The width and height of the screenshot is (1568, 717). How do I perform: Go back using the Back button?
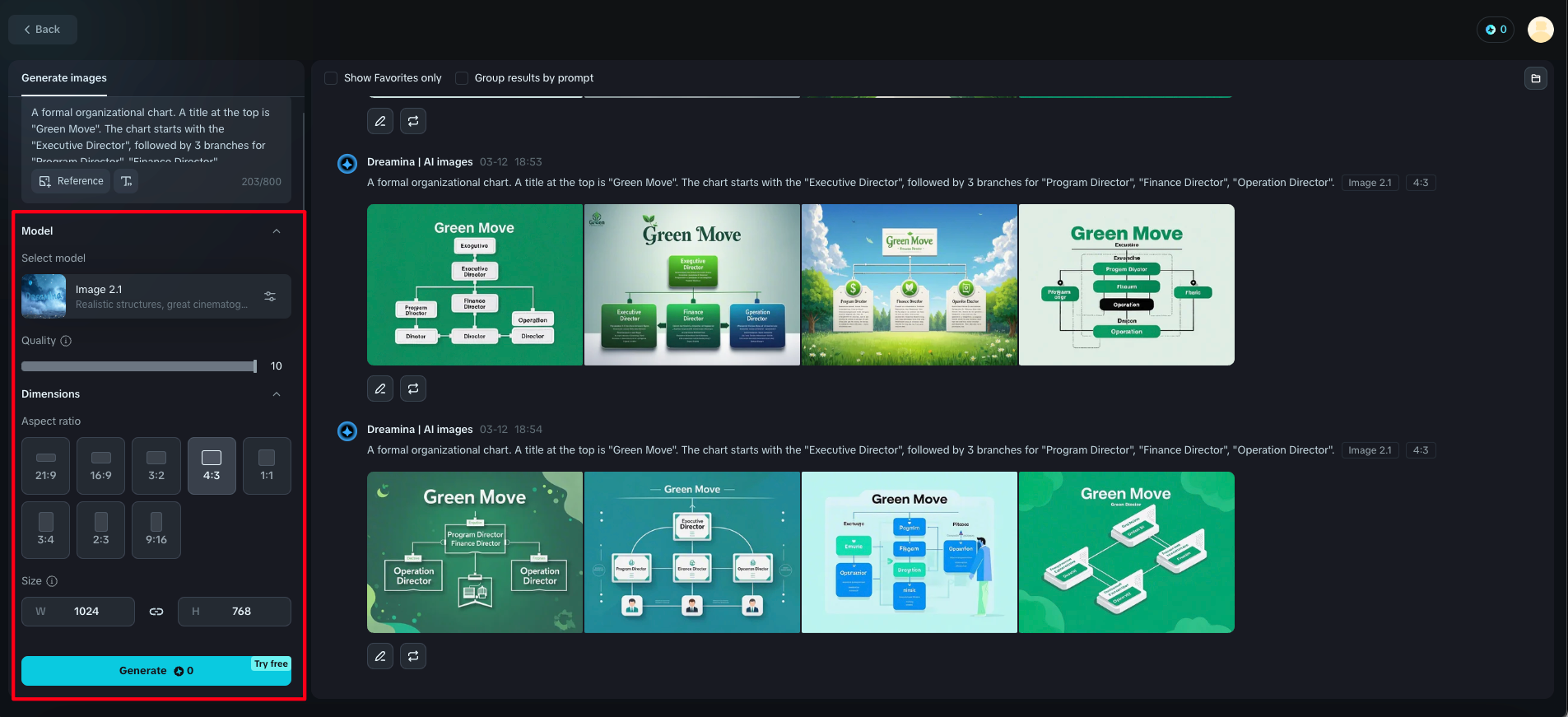43,30
